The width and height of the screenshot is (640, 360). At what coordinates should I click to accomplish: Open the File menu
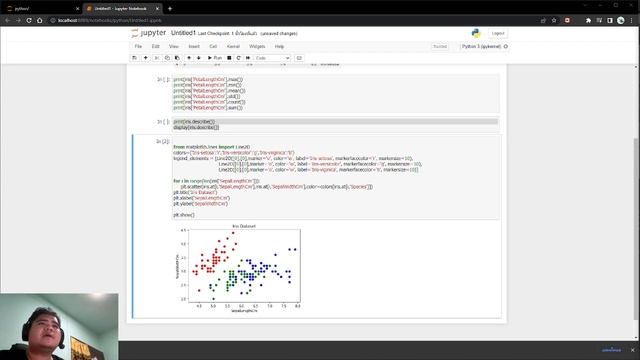click(138, 47)
